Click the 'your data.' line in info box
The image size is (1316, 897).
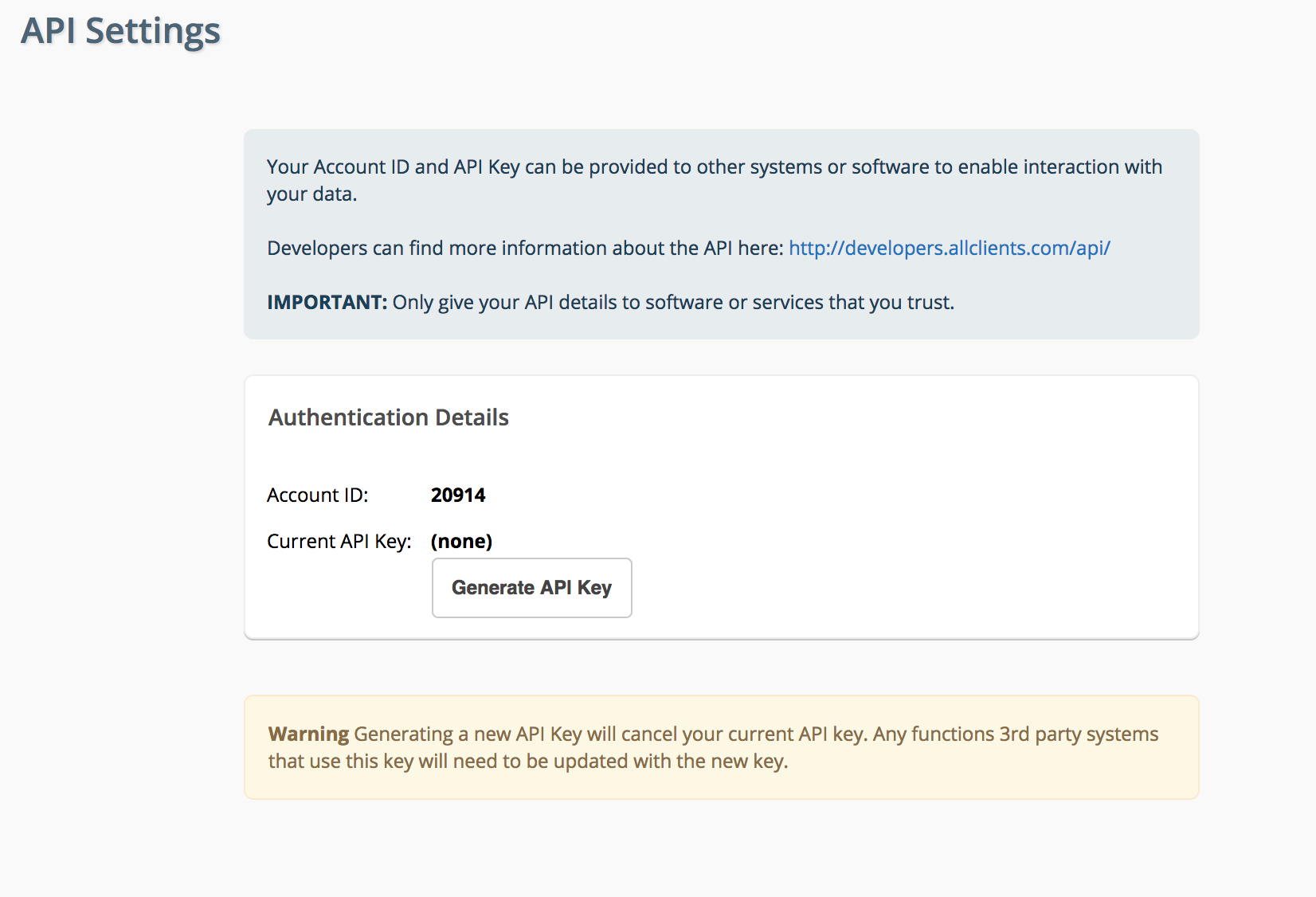(311, 194)
